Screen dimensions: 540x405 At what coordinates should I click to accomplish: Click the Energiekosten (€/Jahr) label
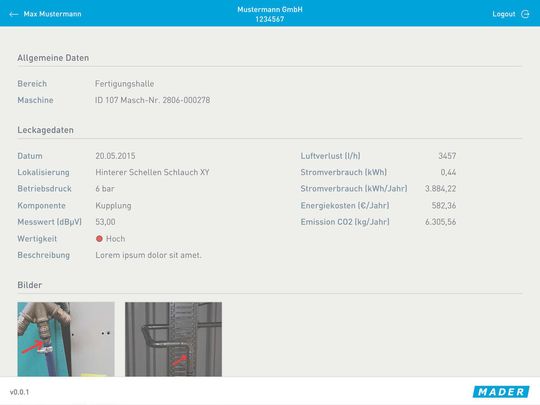click(345, 206)
